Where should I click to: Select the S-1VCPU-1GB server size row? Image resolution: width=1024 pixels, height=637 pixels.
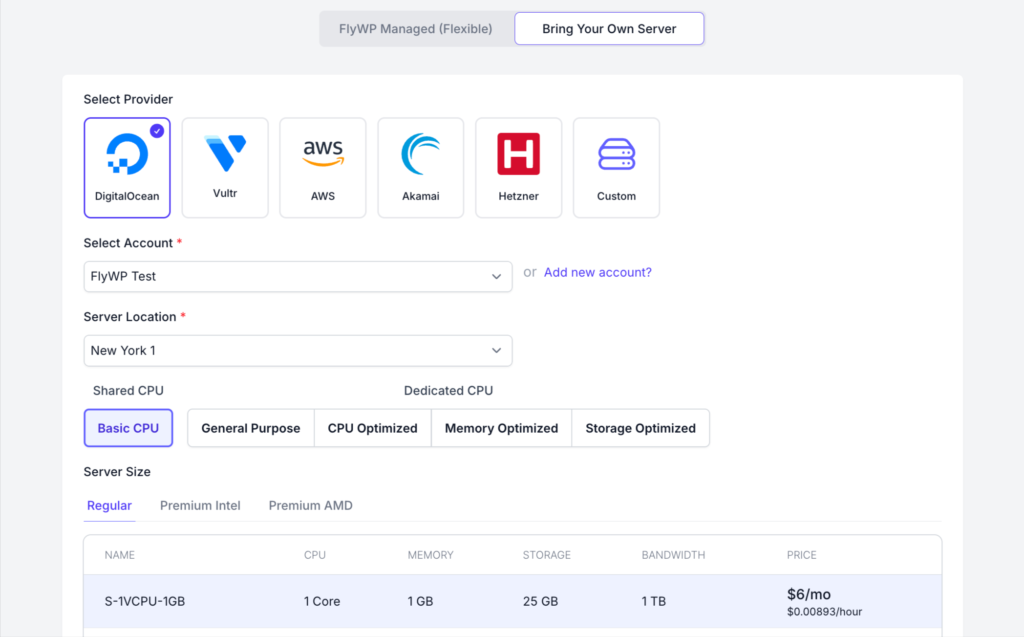(x=512, y=601)
